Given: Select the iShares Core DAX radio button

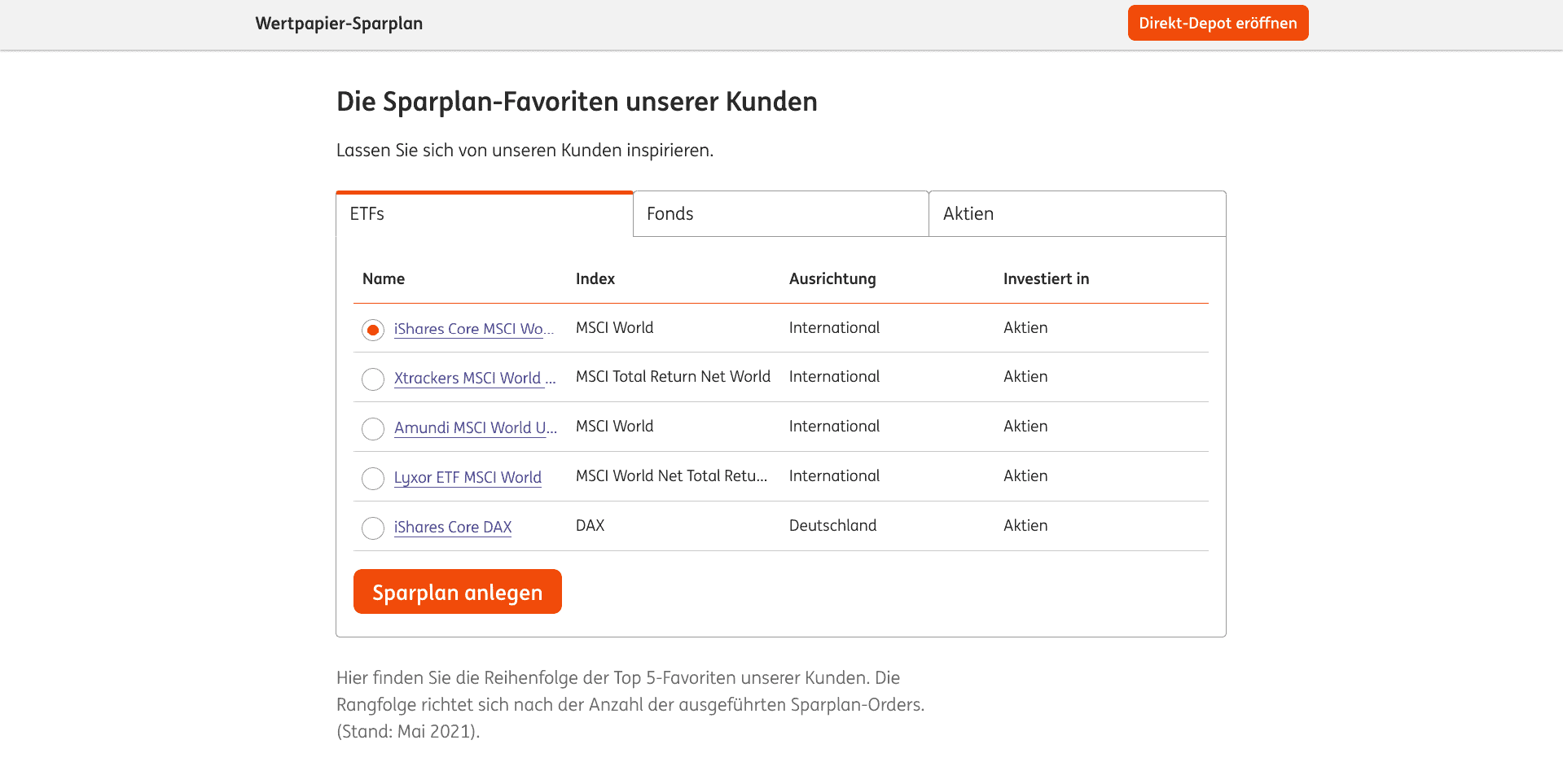Looking at the screenshot, I should [x=373, y=528].
